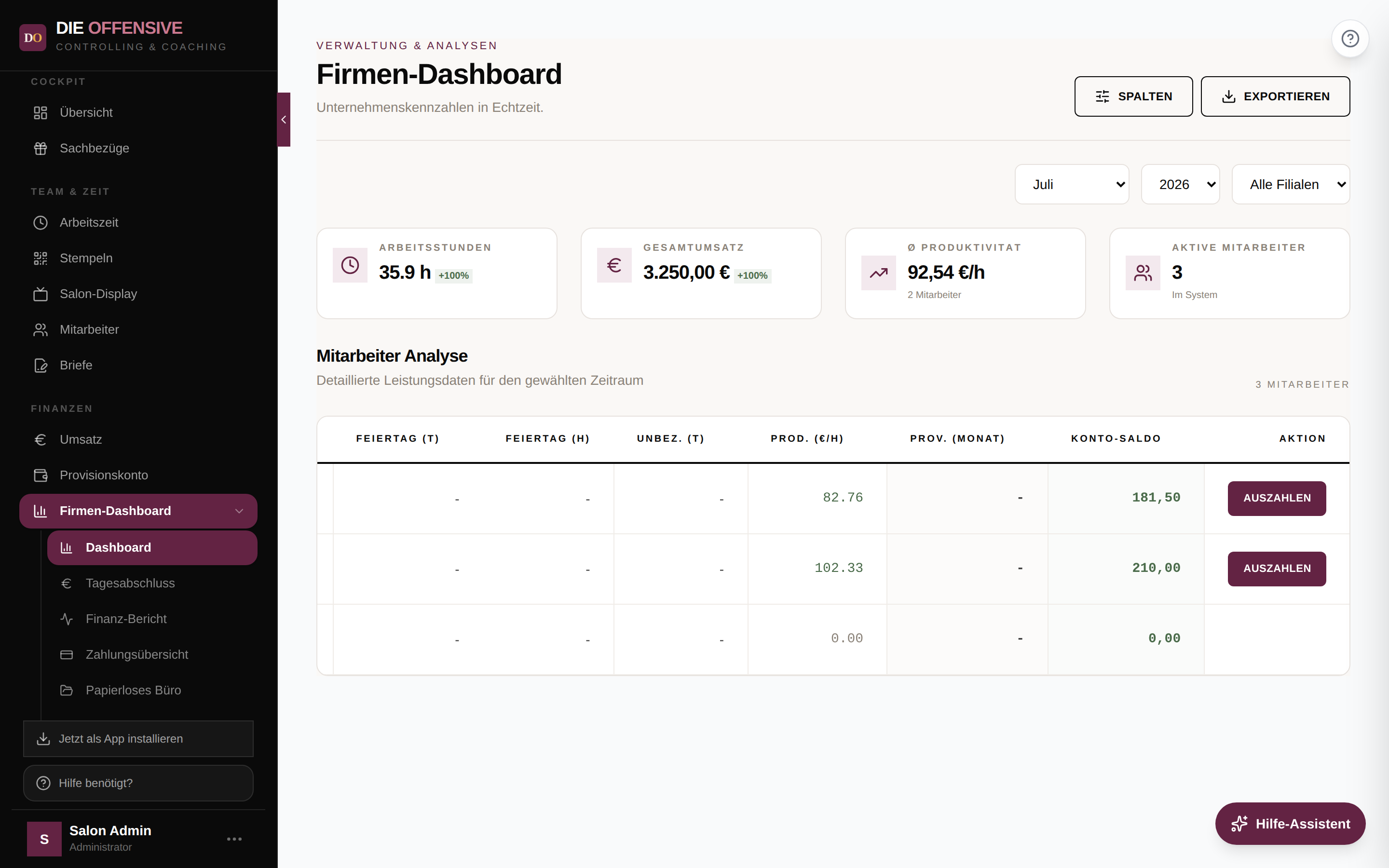The width and height of the screenshot is (1389, 868).
Task: Click the FEIERTAG (T) column header
Action: click(398, 439)
